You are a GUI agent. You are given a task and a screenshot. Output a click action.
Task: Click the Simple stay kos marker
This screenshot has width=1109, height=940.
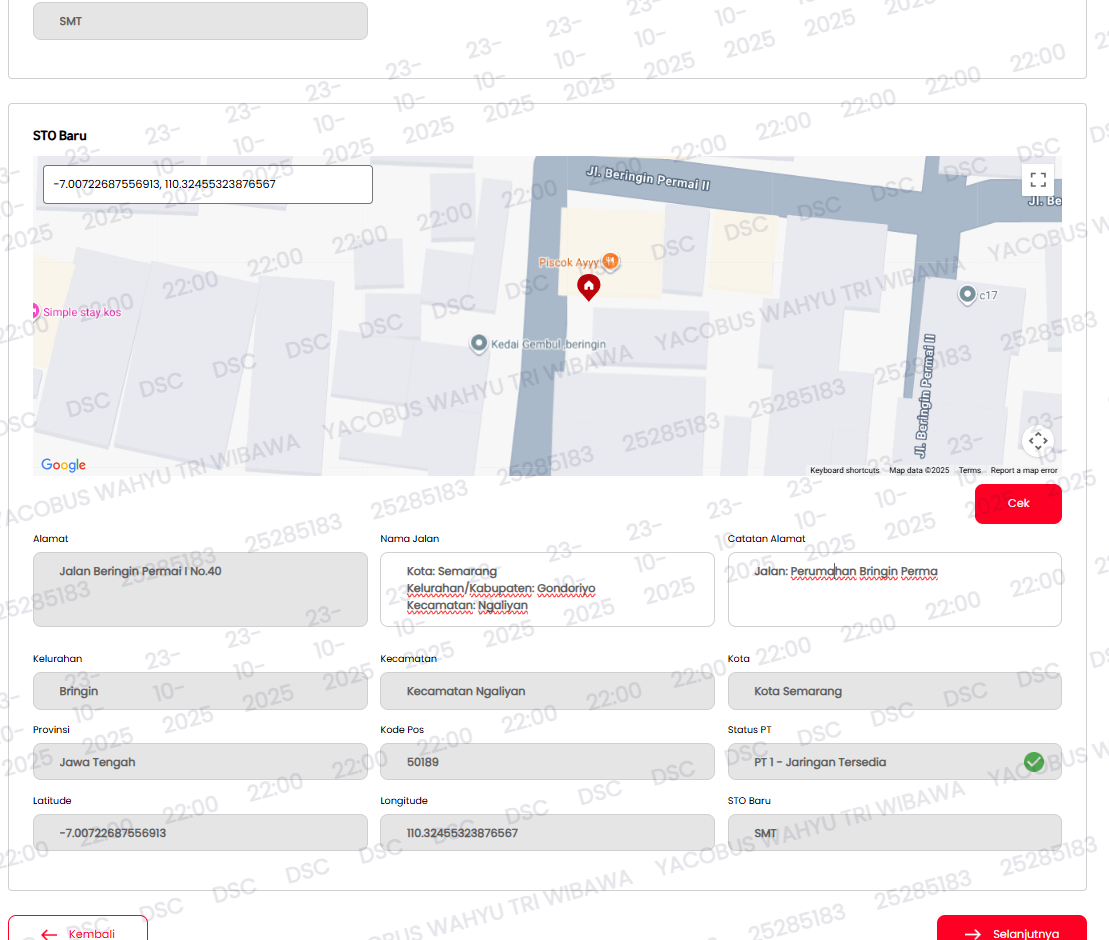click(x=35, y=311)
